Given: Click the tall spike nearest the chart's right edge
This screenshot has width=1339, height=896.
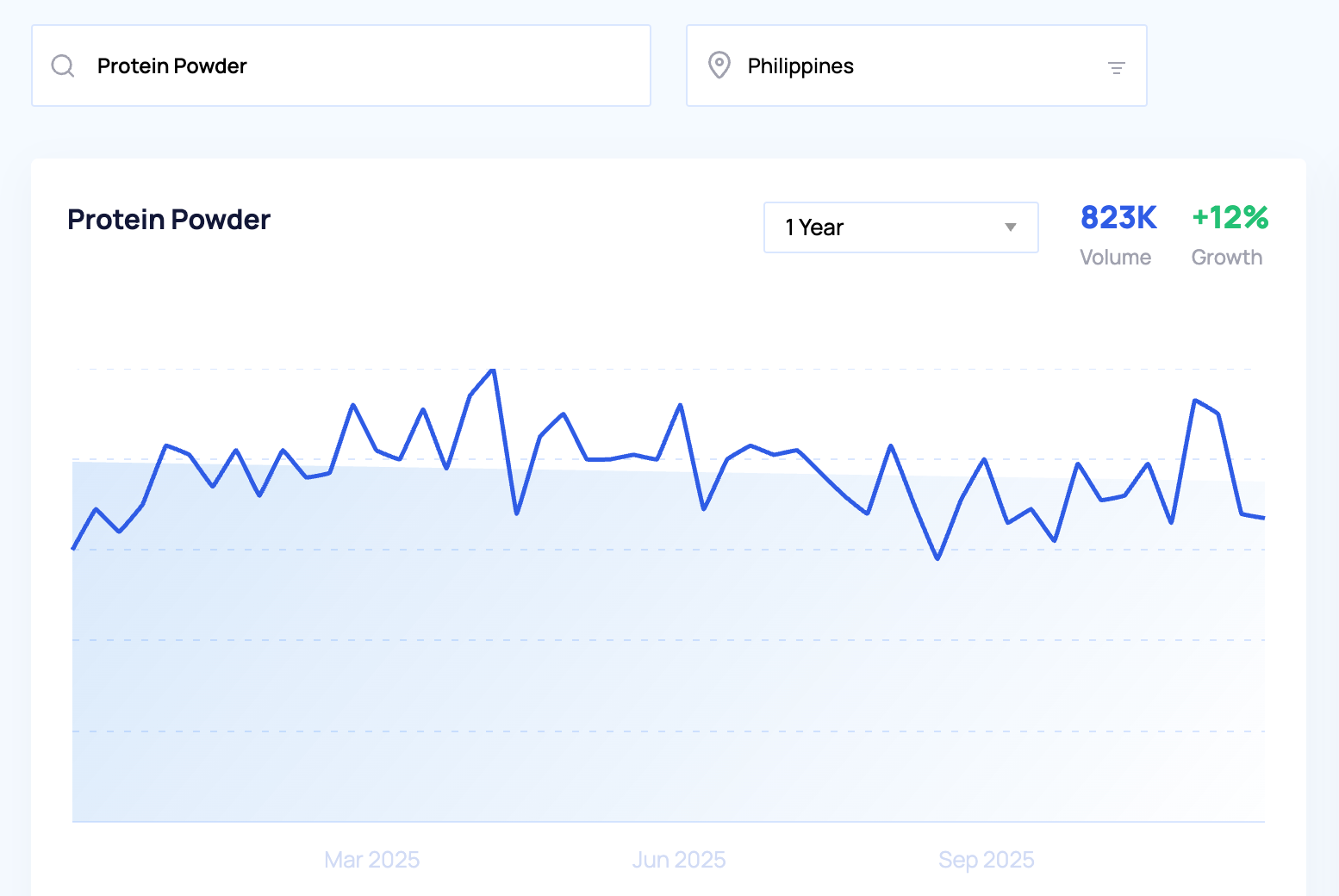Looking at the screenshot, I should (x=1194, y=401).
